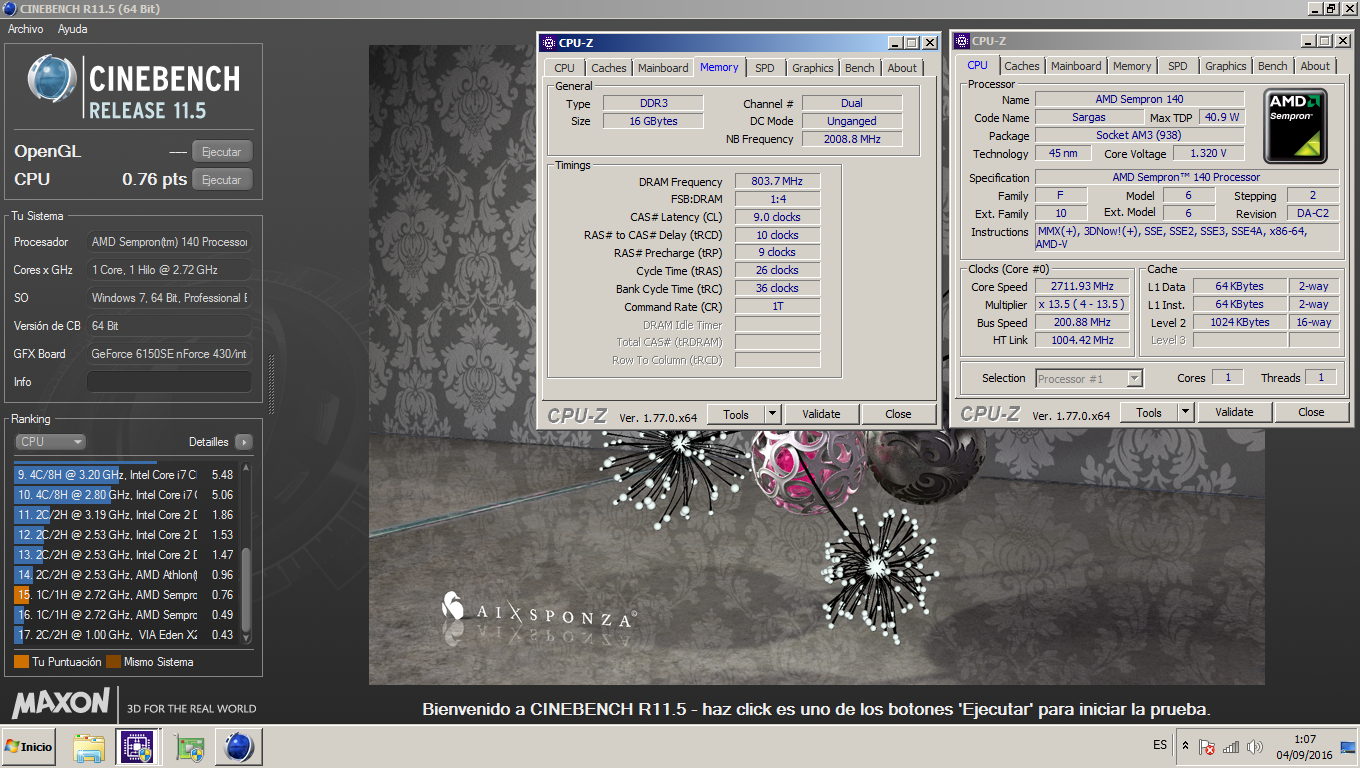Open SPD tab in processor window
The height and width of the screenshot is (768, 1360).
coord(1178,66)
